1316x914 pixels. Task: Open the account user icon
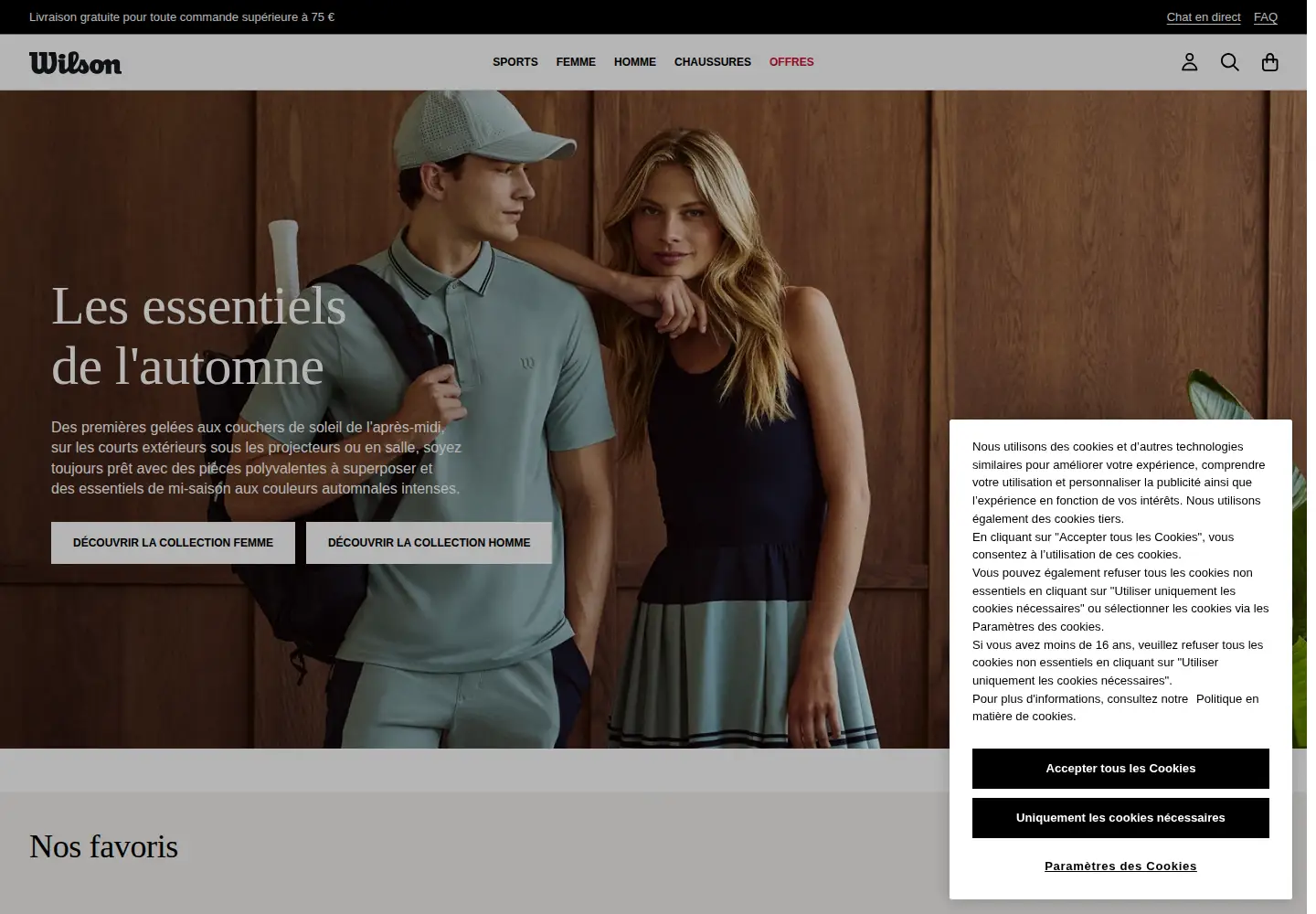coord(1189,62)
